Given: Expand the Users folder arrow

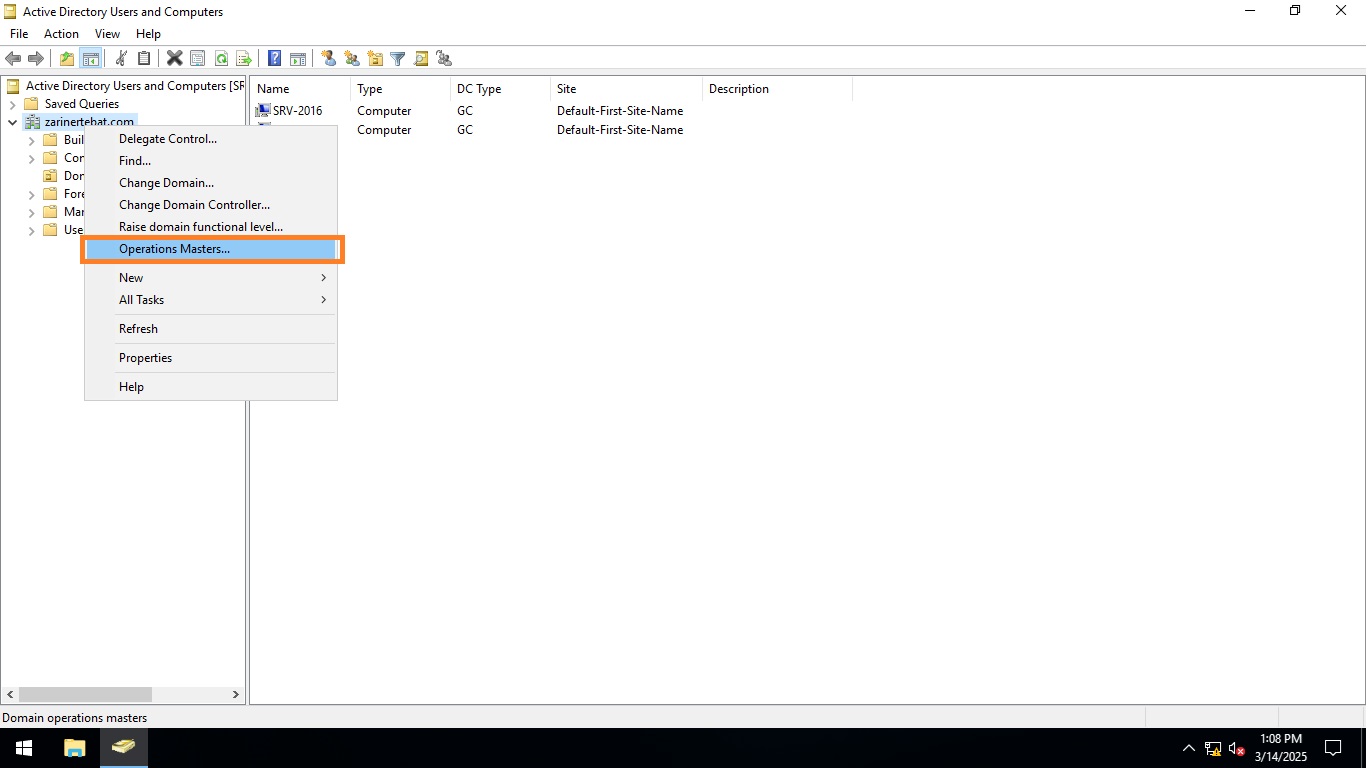Looking at the screenshot, I should coord(31,230).
